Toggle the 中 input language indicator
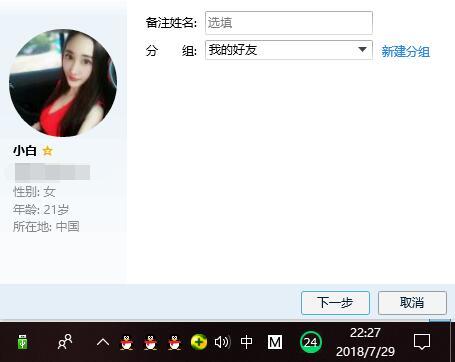This screenshot has height=362, width=455. coord(246,342)
